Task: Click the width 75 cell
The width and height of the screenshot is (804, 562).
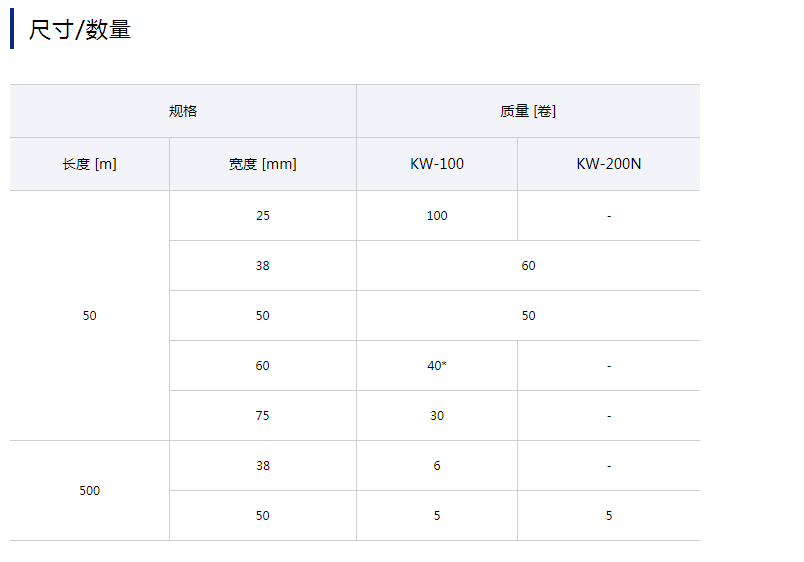Action: (262, 415)
